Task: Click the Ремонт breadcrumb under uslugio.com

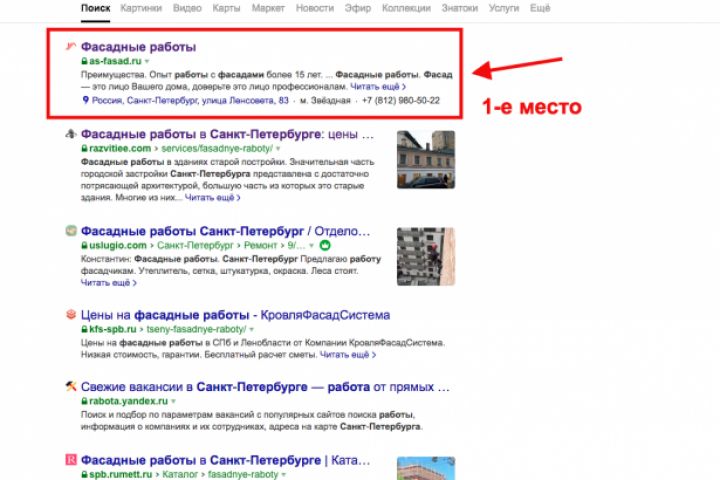Action: (260, 245)
